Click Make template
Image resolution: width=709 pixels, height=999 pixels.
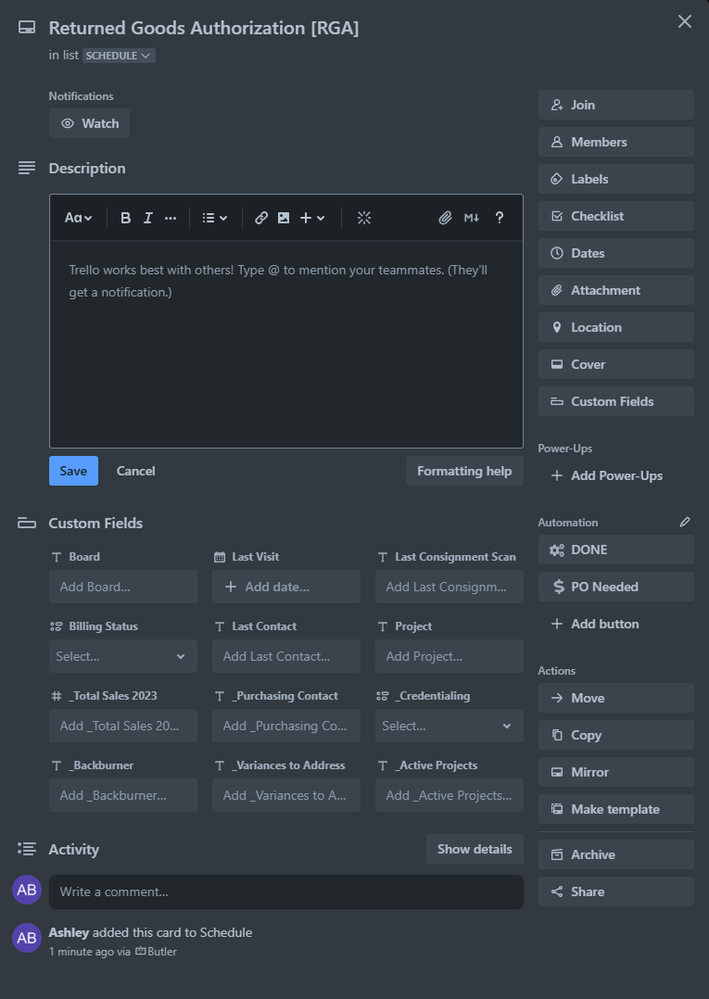pyautogui.click(x=616, y=809)
